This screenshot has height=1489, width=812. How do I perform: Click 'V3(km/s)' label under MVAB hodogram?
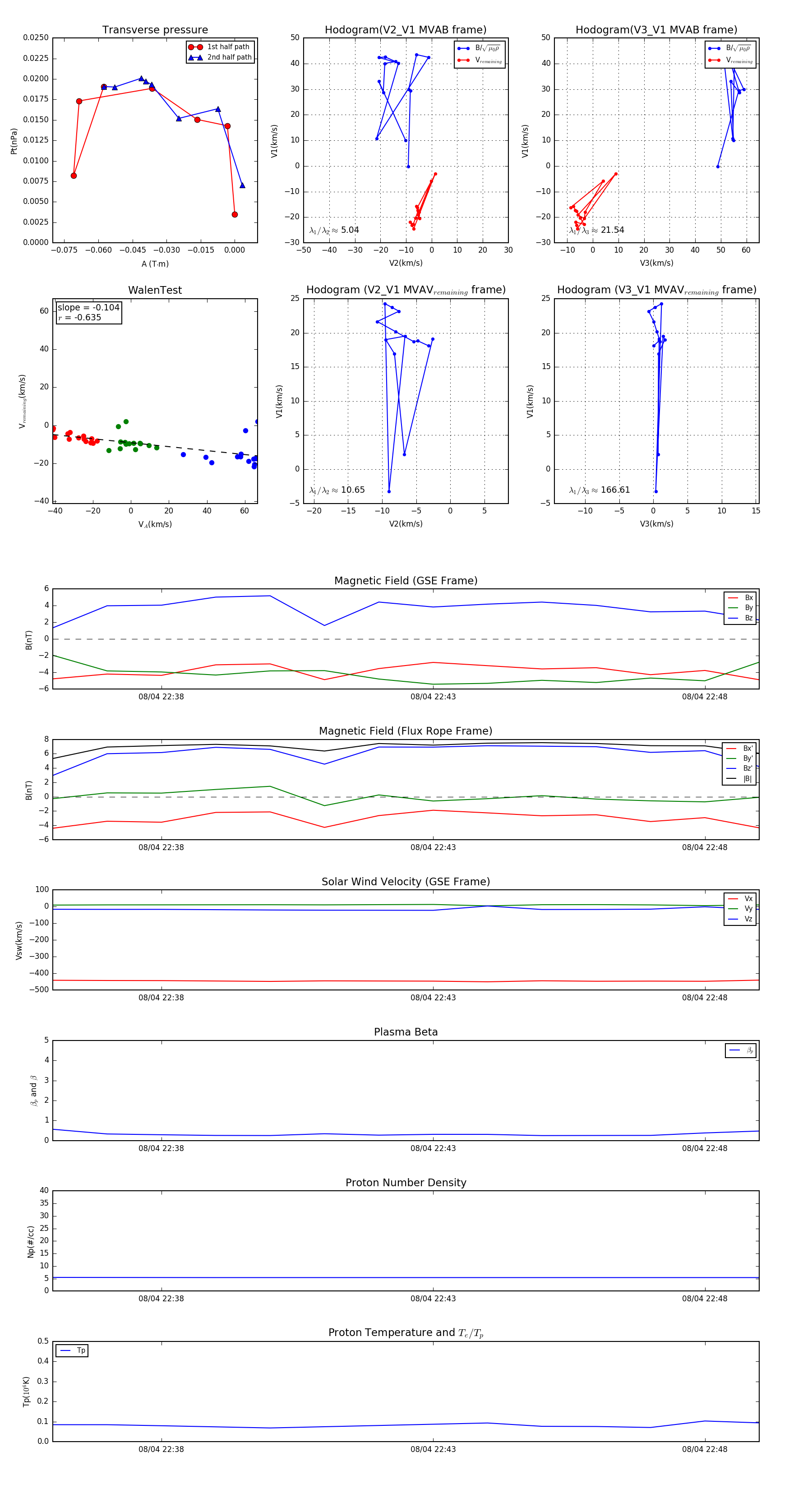point(656,263)
